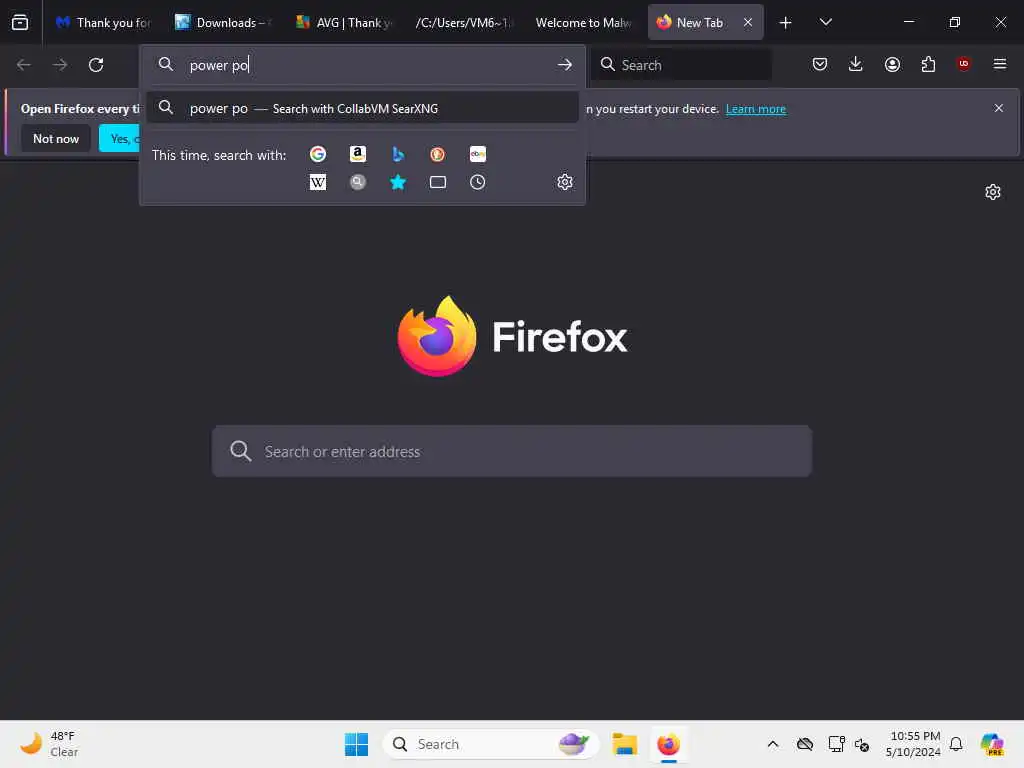This screenshot has height=768, width=1024.
Task: Click the Search or enter address field
Action: point(511,451)
